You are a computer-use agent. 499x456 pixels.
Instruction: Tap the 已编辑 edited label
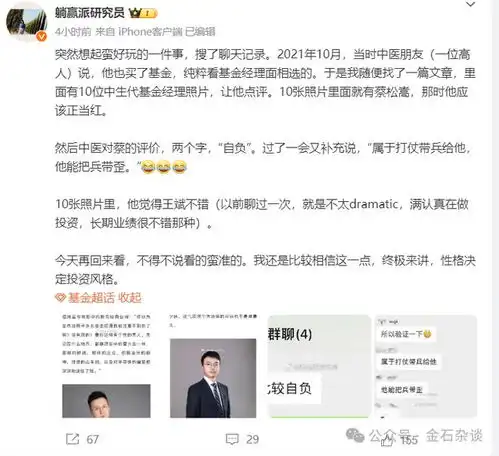[x=200, y=32]
